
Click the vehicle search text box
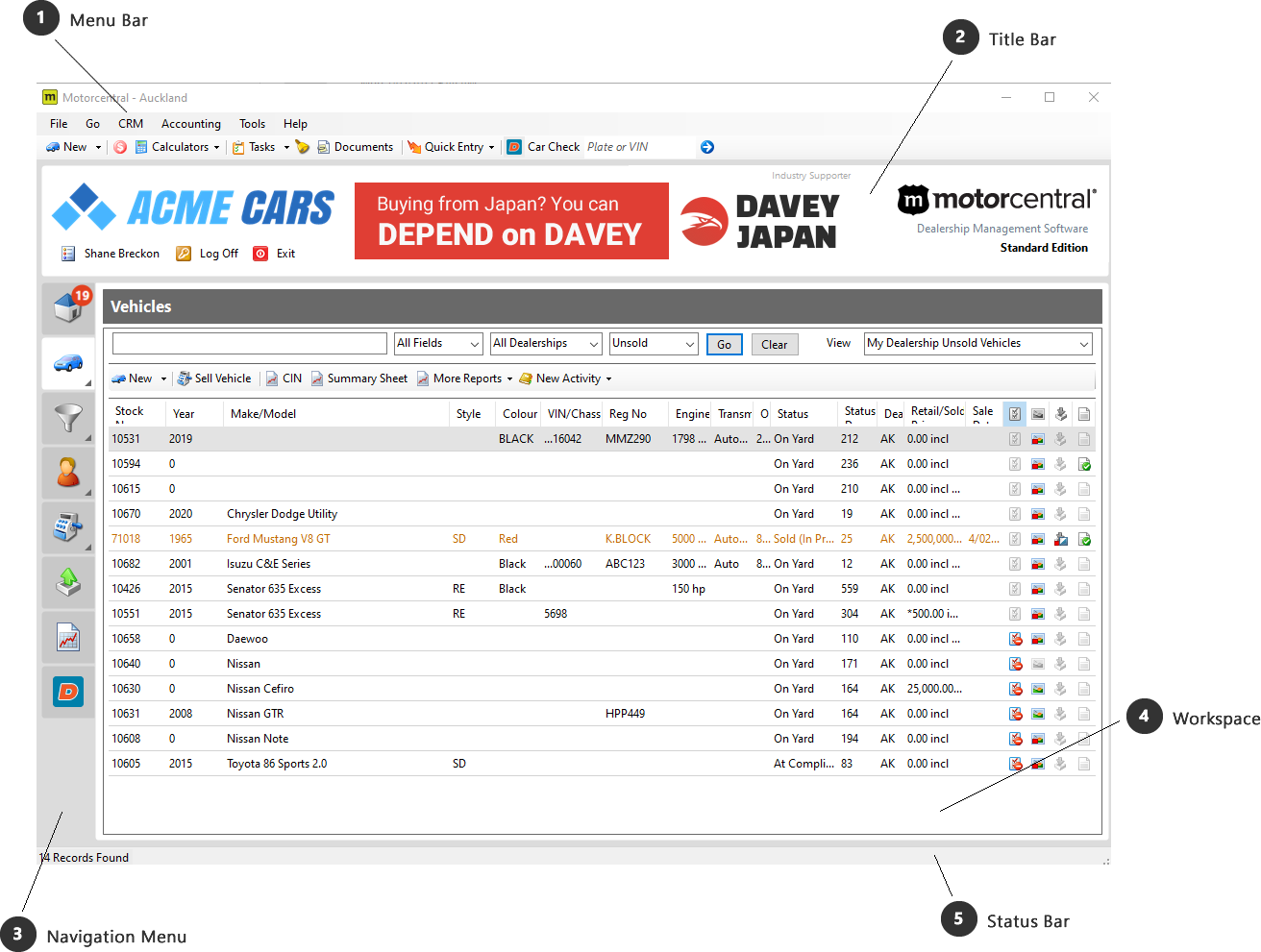[250, 344]
